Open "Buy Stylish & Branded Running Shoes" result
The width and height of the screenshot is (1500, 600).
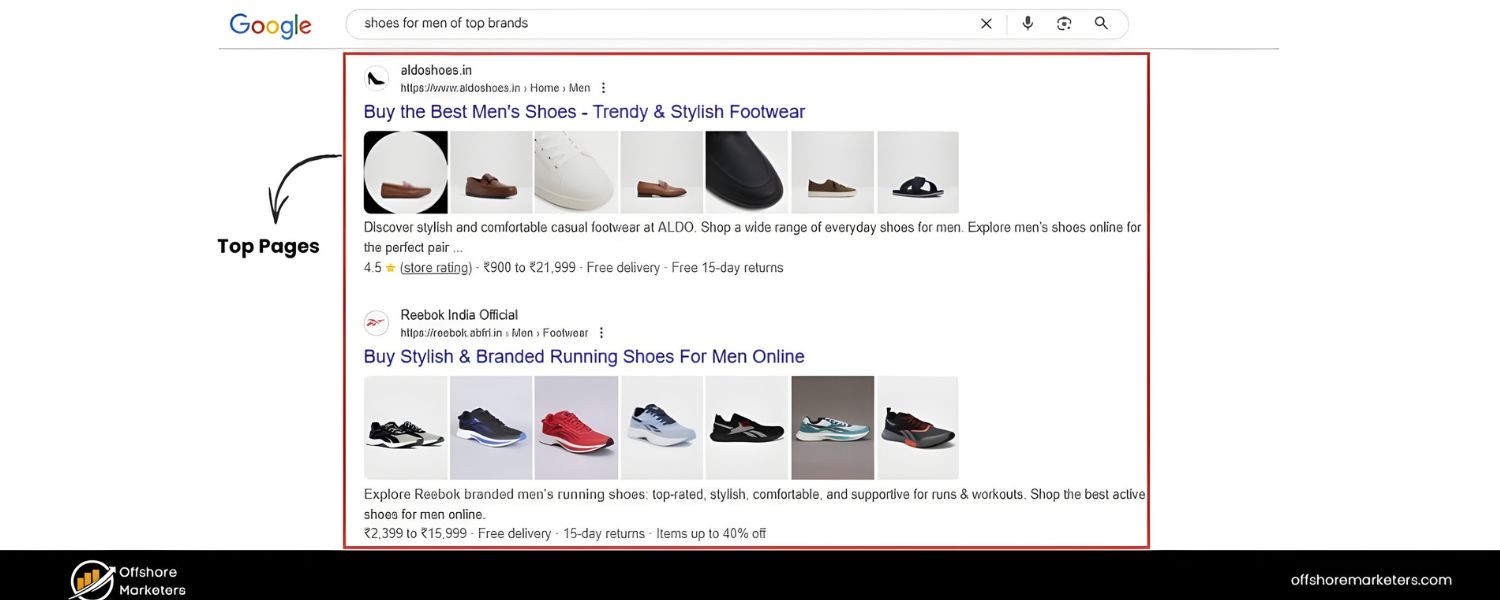tap(583, 356)
